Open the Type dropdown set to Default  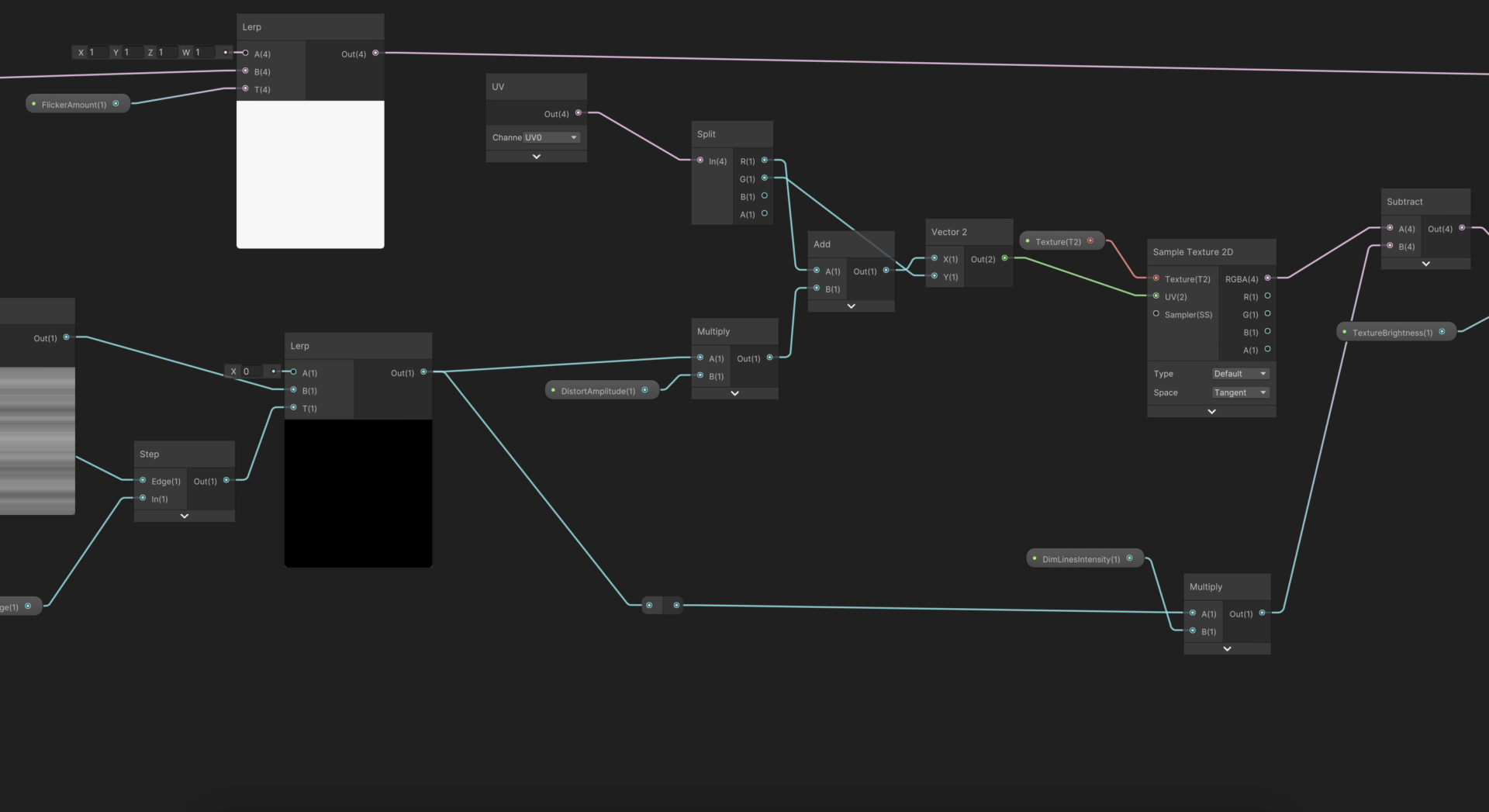tap(1240, 374)
